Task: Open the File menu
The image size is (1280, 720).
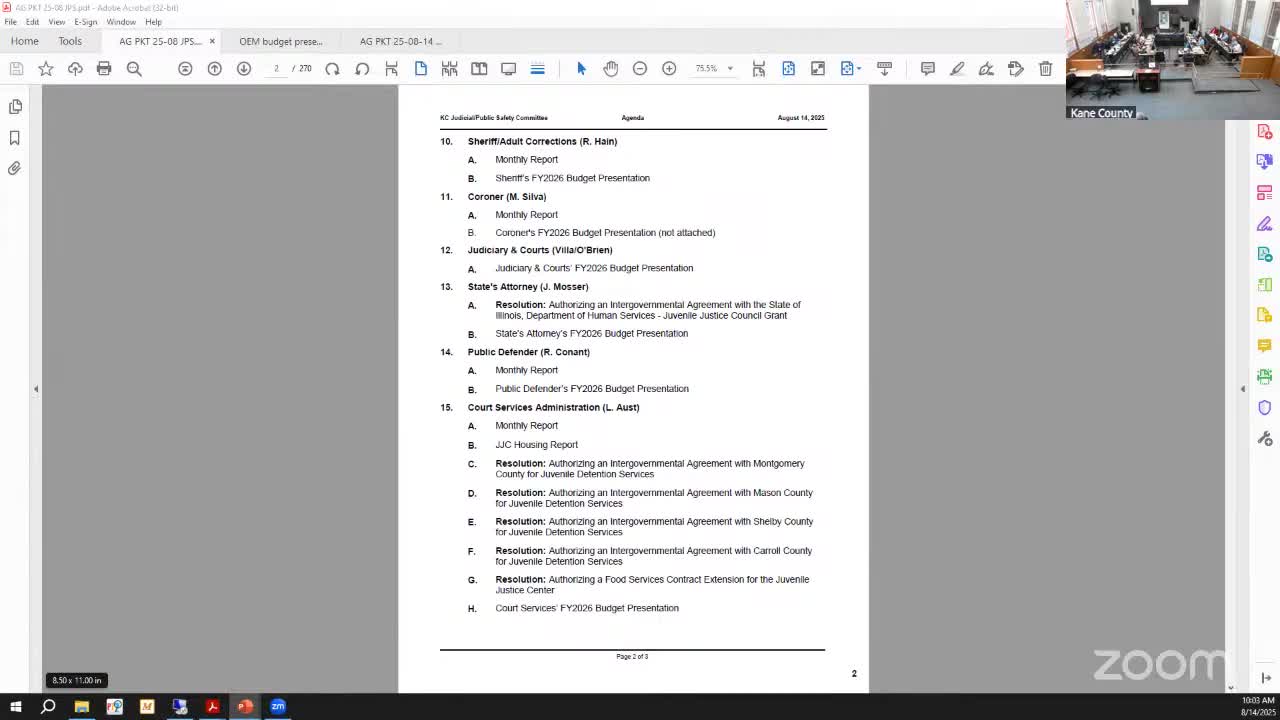Action: [x=10, y=21]
